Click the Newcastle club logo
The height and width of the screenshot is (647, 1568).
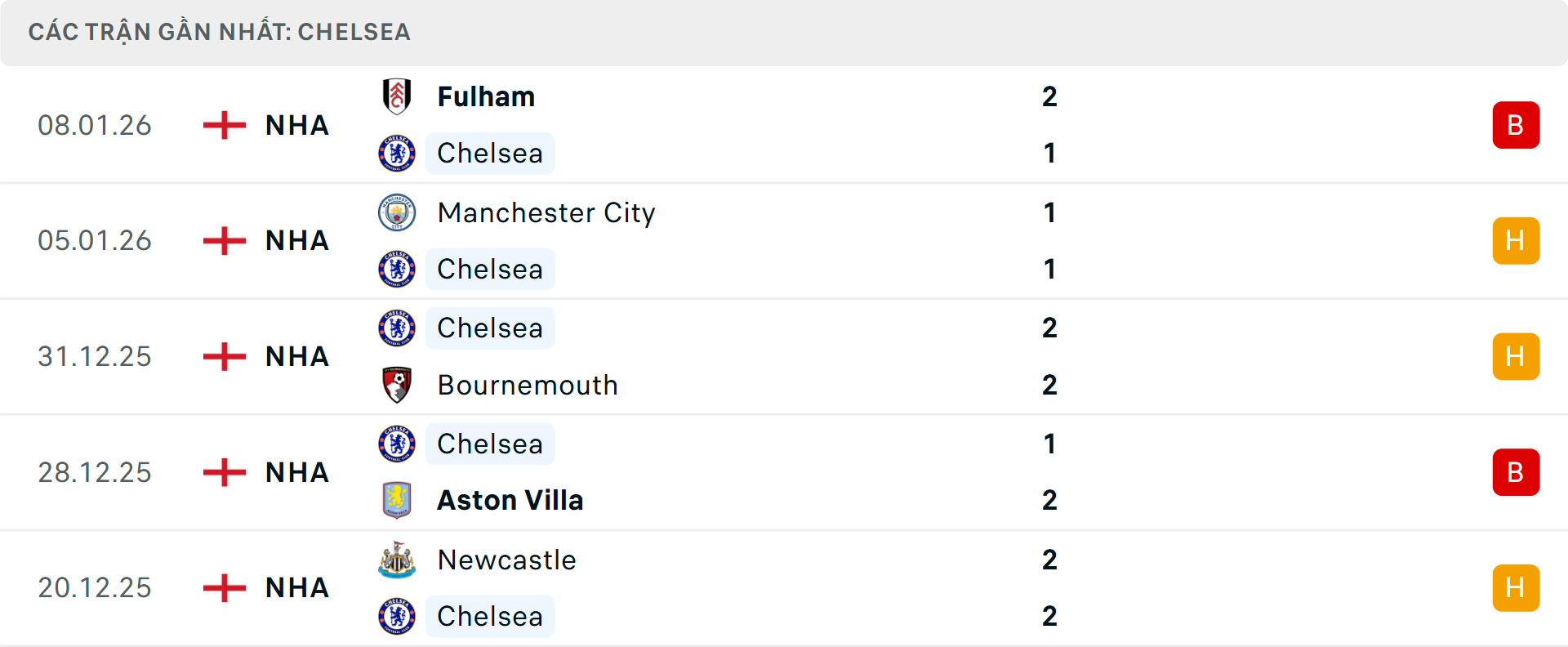(x=397, y=560)
